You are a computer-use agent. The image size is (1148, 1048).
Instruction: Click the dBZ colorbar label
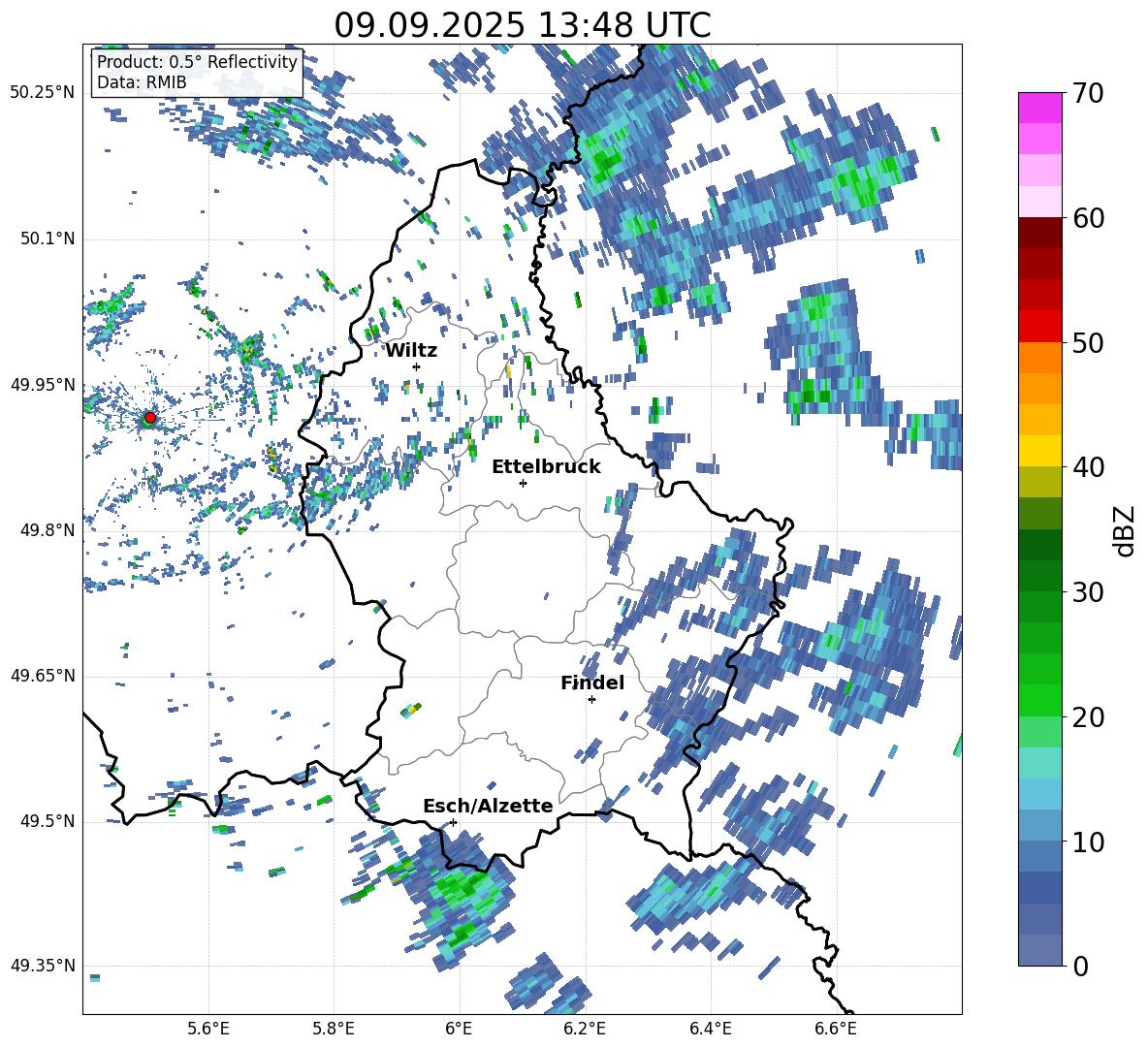[1126, 530]
